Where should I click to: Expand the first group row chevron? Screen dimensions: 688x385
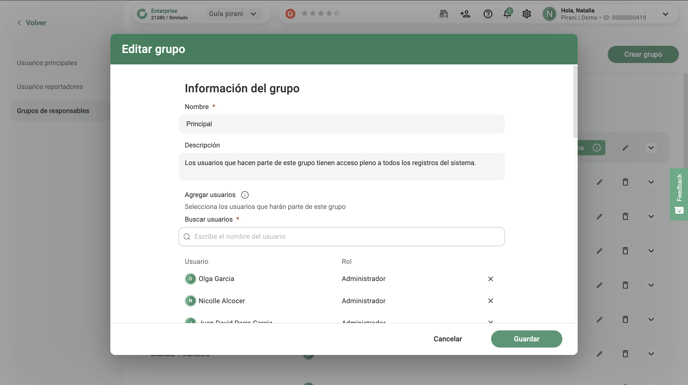point(651,148)
